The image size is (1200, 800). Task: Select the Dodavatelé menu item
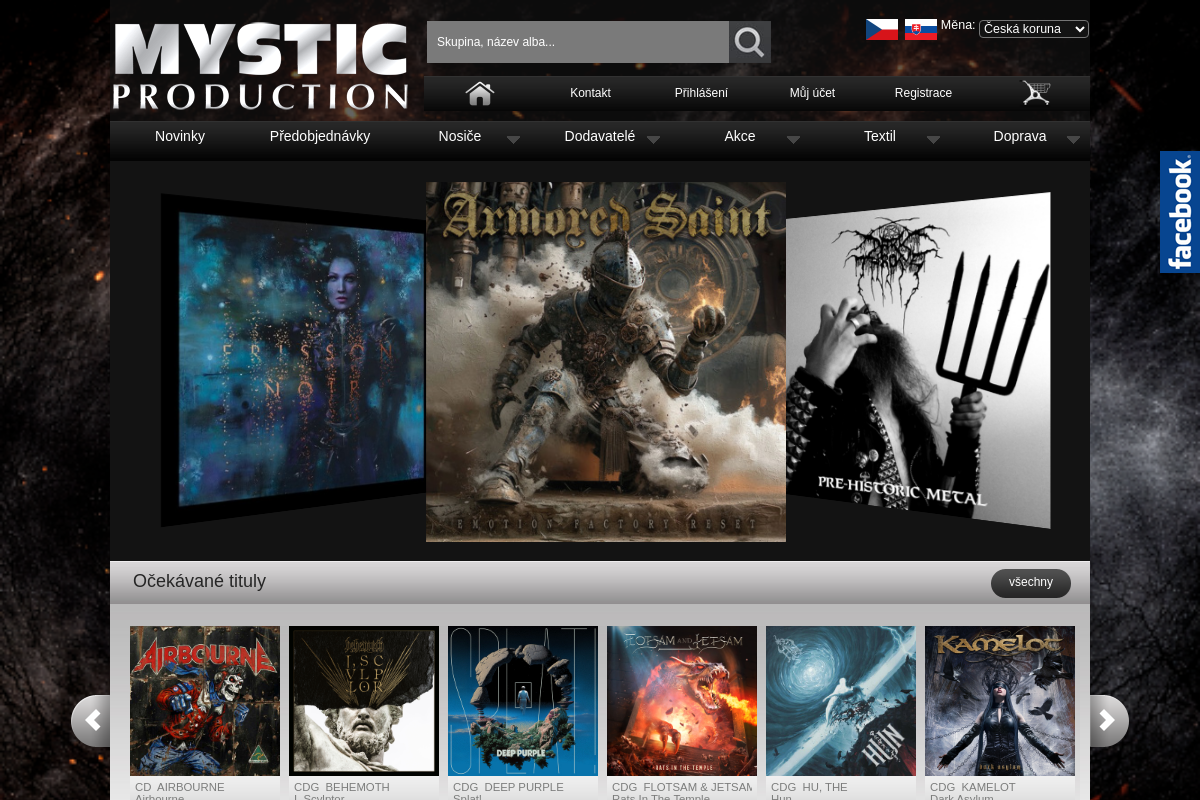pos(600,136)
